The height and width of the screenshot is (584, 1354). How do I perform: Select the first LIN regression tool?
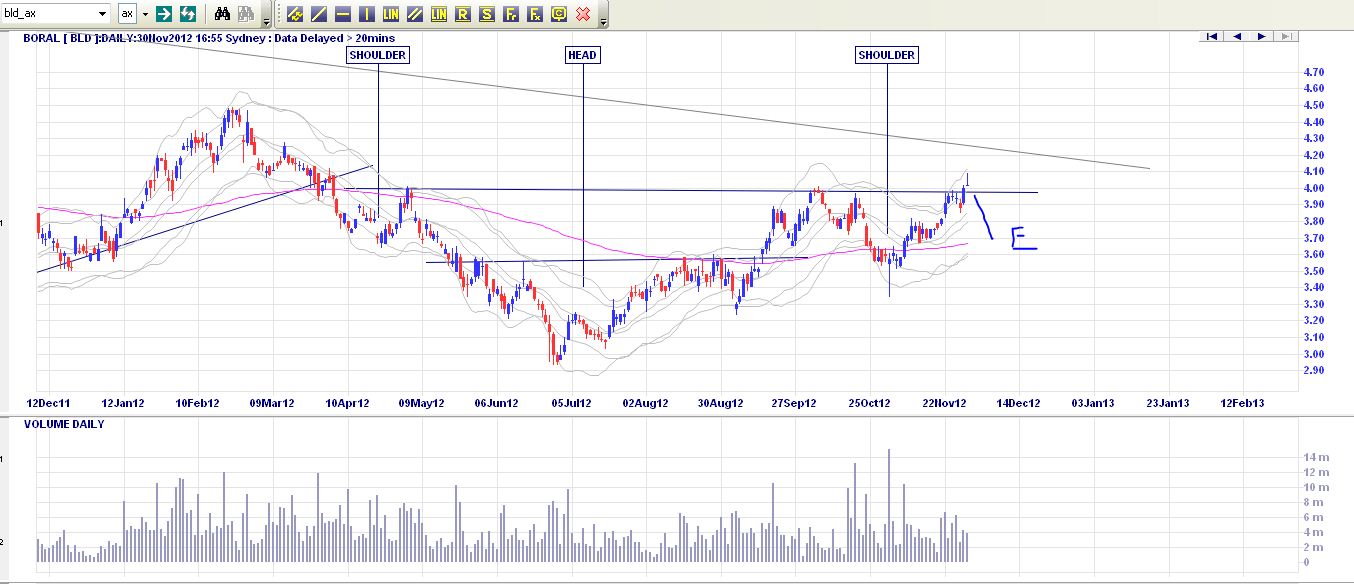coord(391,14)
